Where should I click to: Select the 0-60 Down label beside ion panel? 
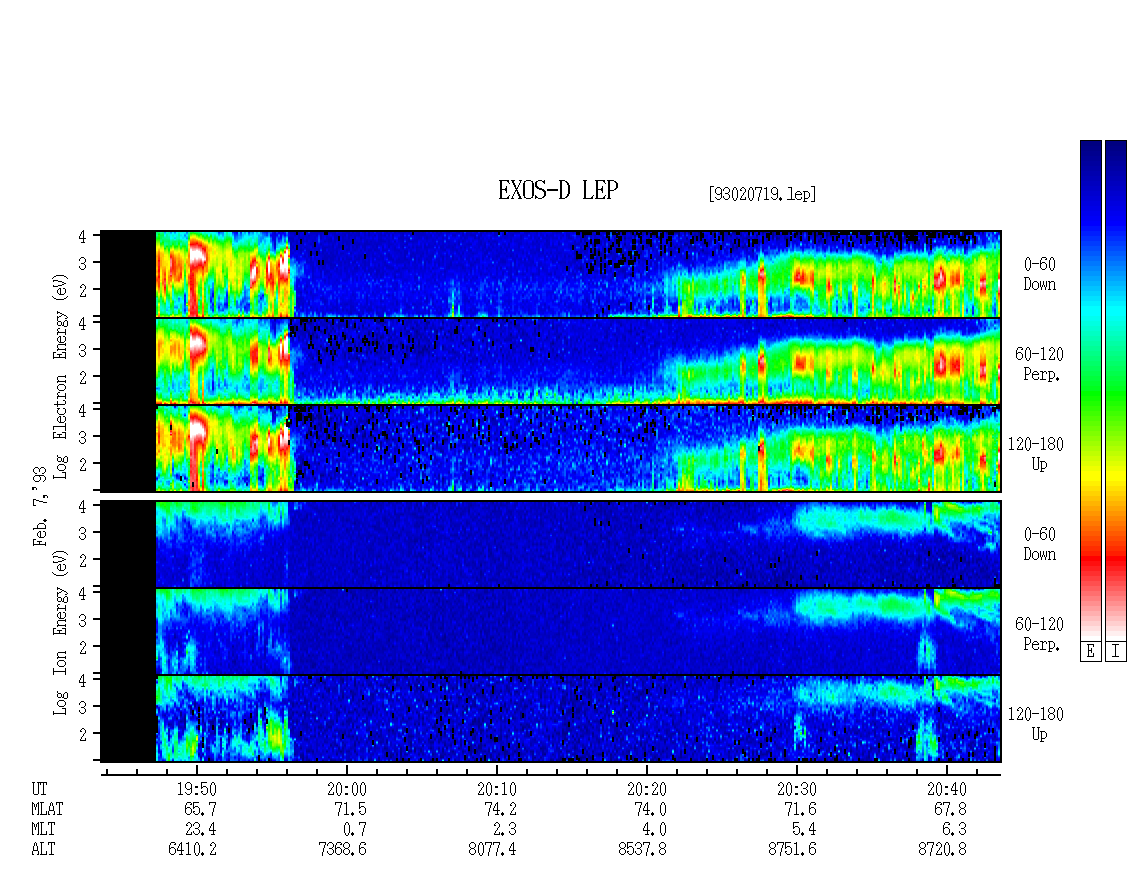(1040, 544)
